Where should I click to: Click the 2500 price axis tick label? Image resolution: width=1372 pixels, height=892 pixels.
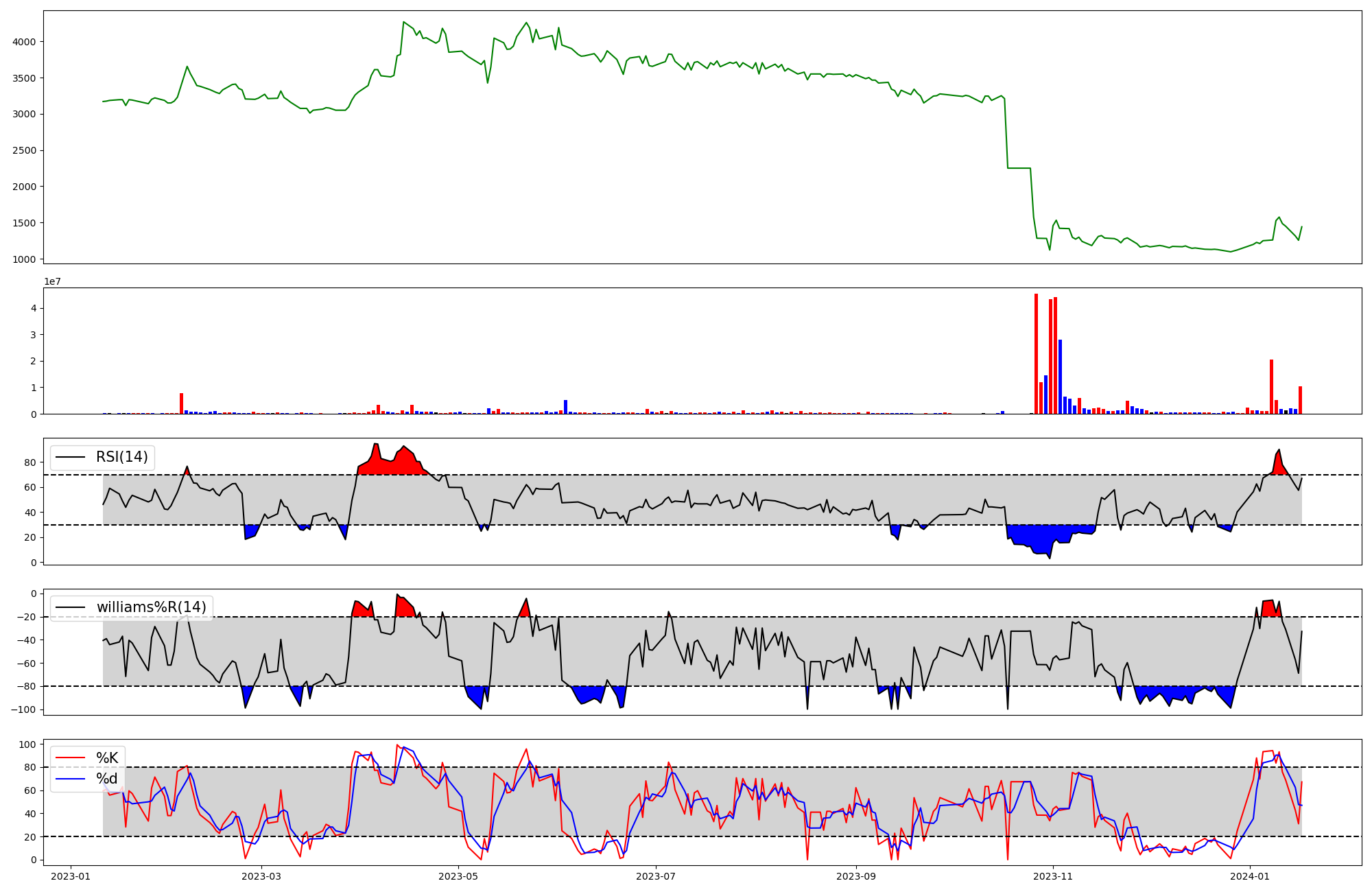25,150
